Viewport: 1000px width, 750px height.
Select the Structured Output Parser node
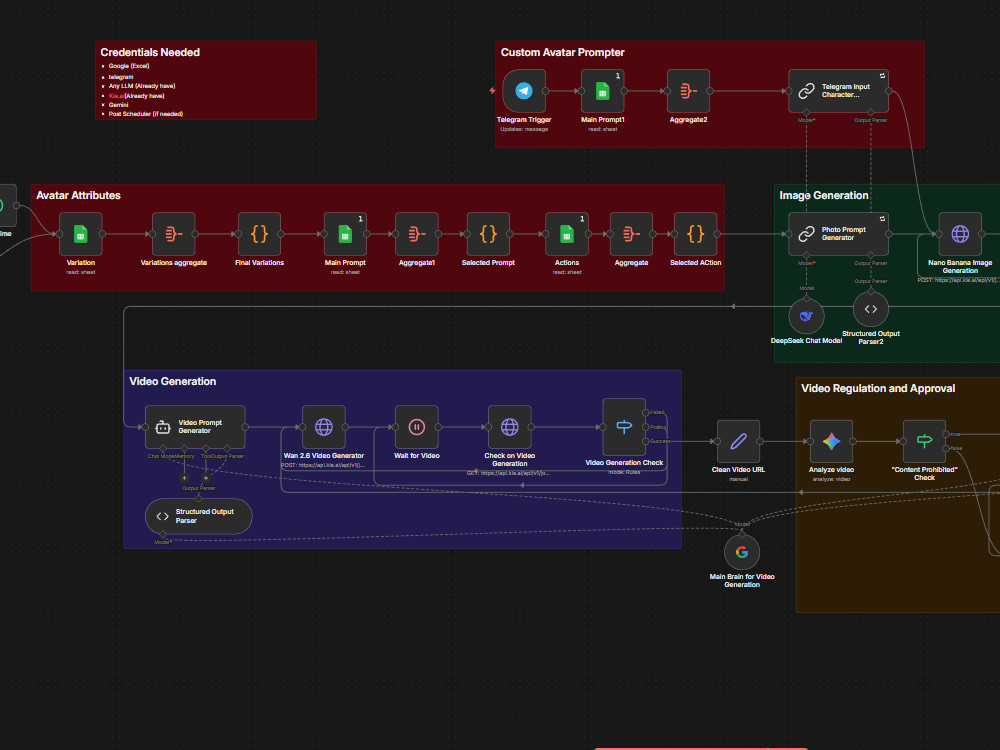198,516
